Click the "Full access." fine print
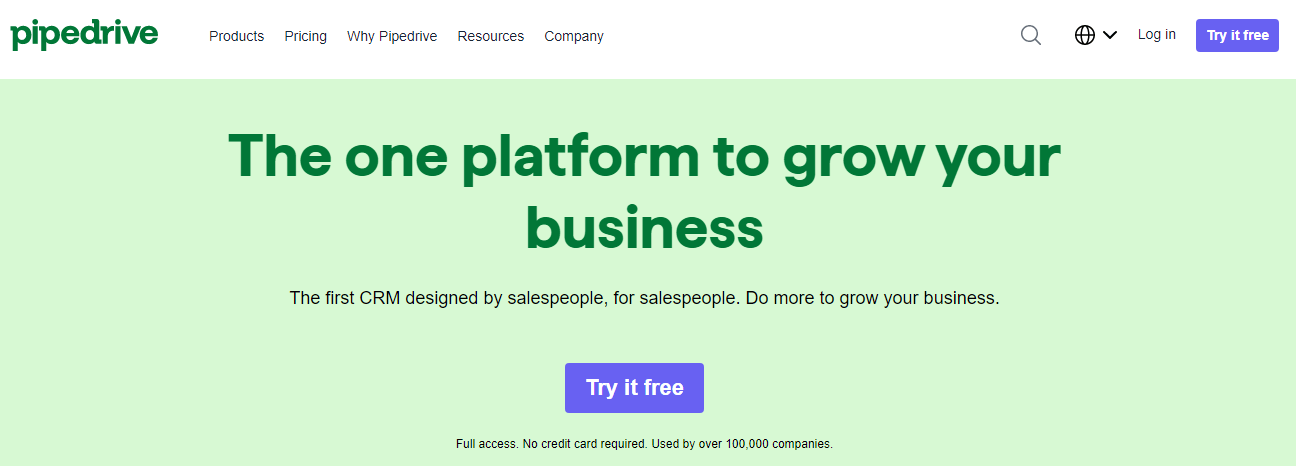1296x466 pixels. 486,443
